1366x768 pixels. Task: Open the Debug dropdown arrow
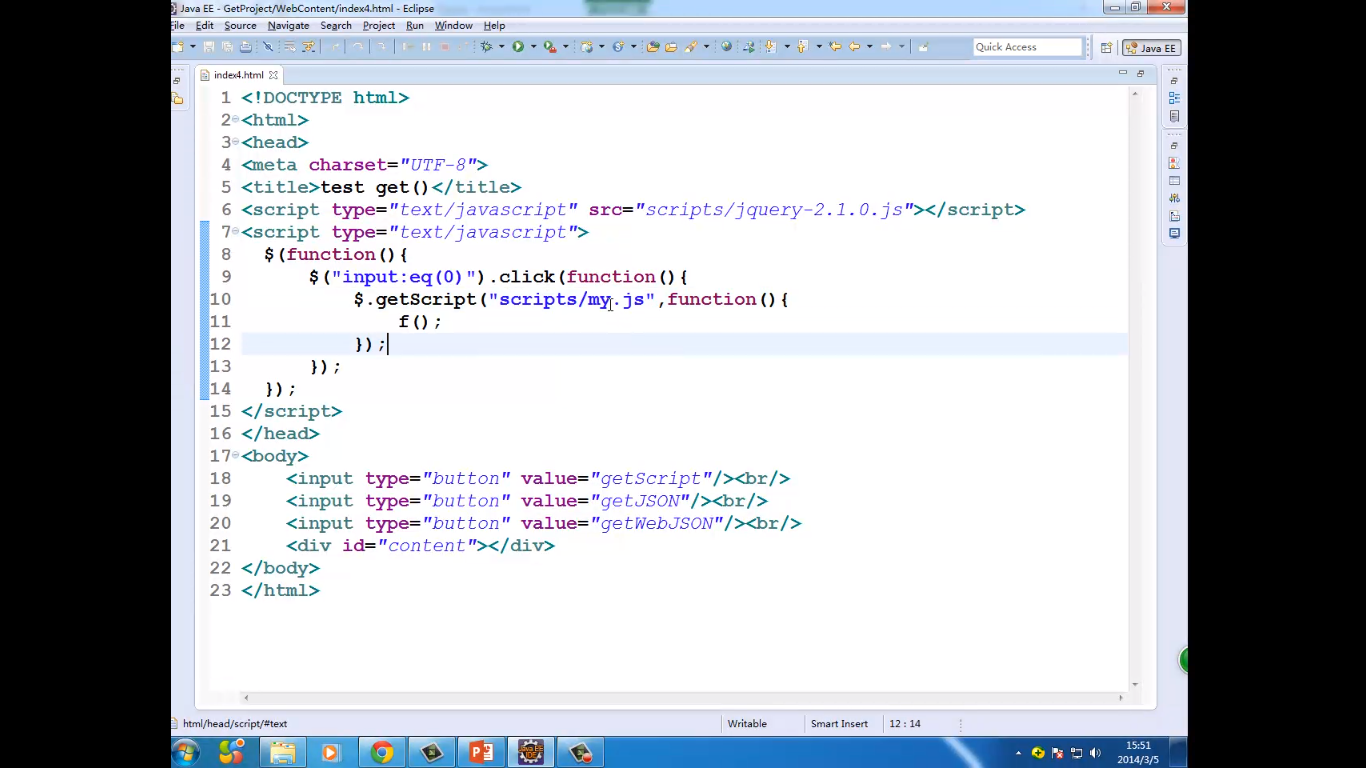(501, 47)
